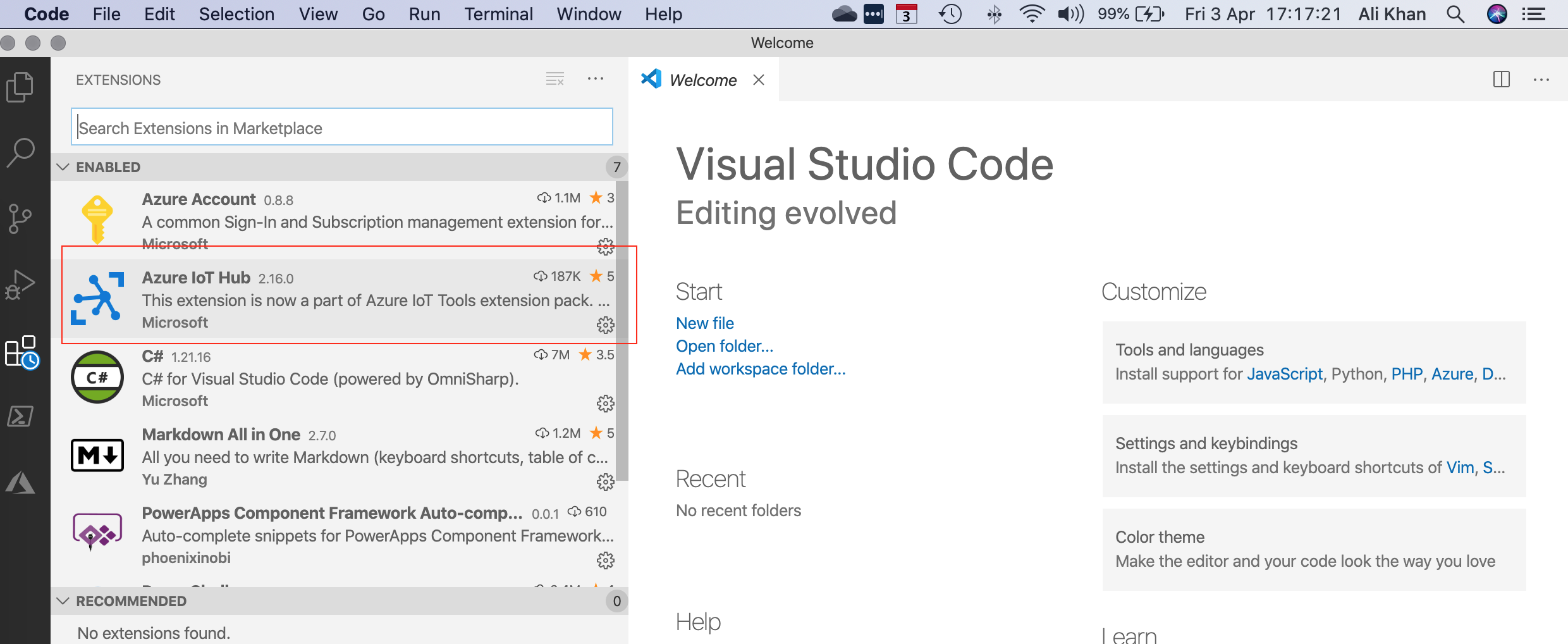Open manage gear for Azure Account

[x=606, y=247]
